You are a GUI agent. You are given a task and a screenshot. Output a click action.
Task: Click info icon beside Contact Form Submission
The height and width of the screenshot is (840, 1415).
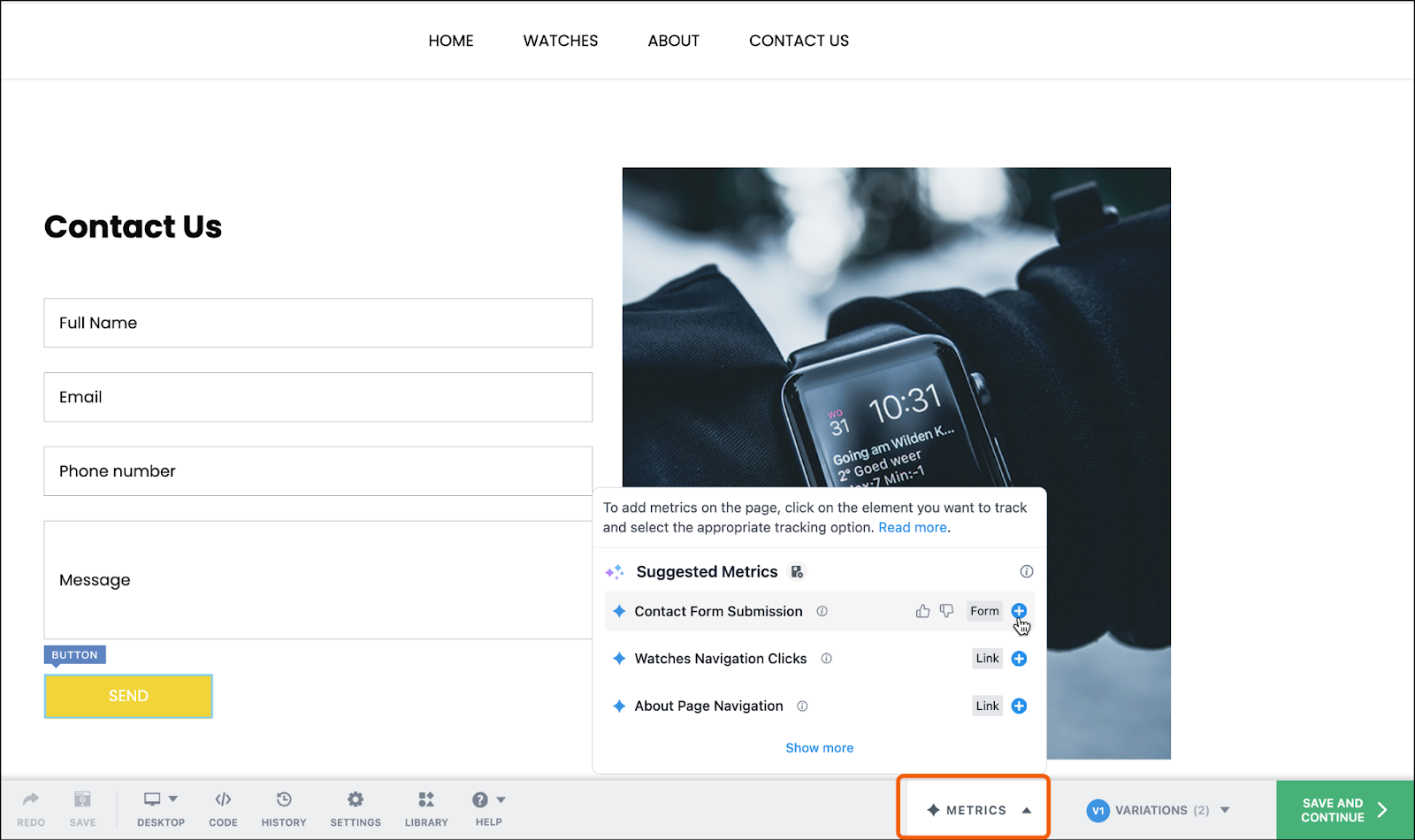[822, 611]
